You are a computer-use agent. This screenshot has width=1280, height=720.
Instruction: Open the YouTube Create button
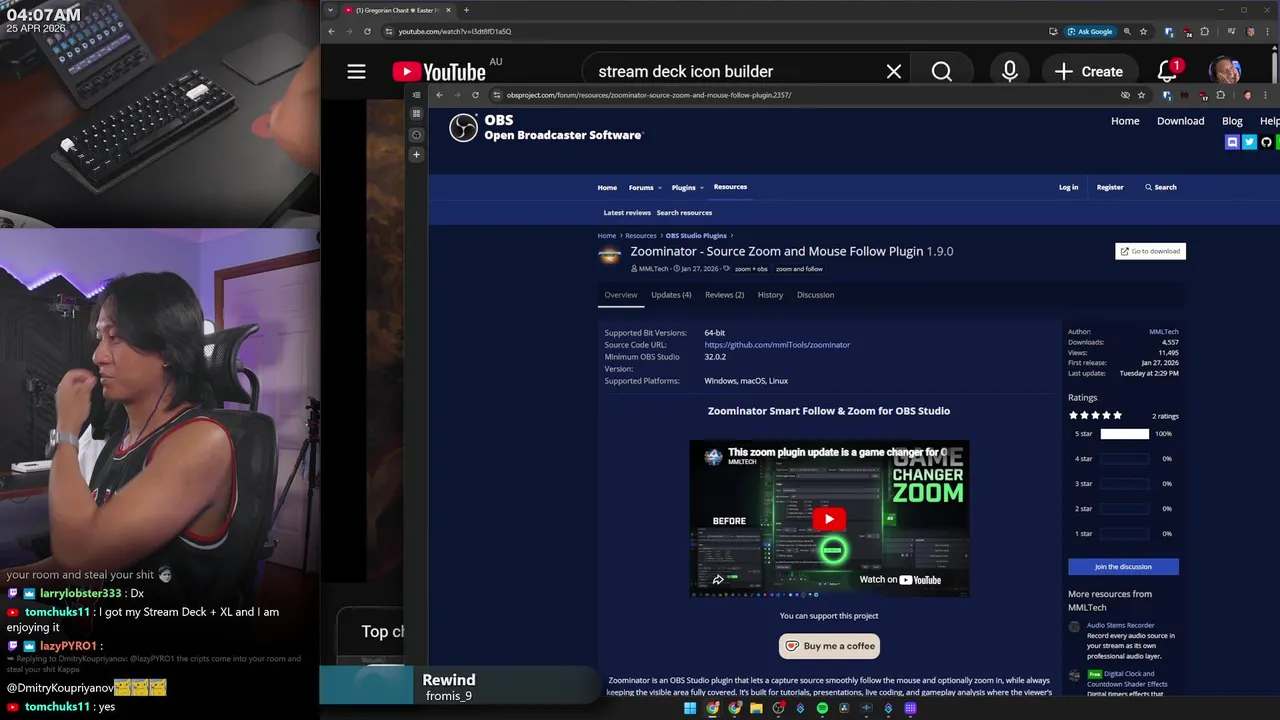[1088, 71]
